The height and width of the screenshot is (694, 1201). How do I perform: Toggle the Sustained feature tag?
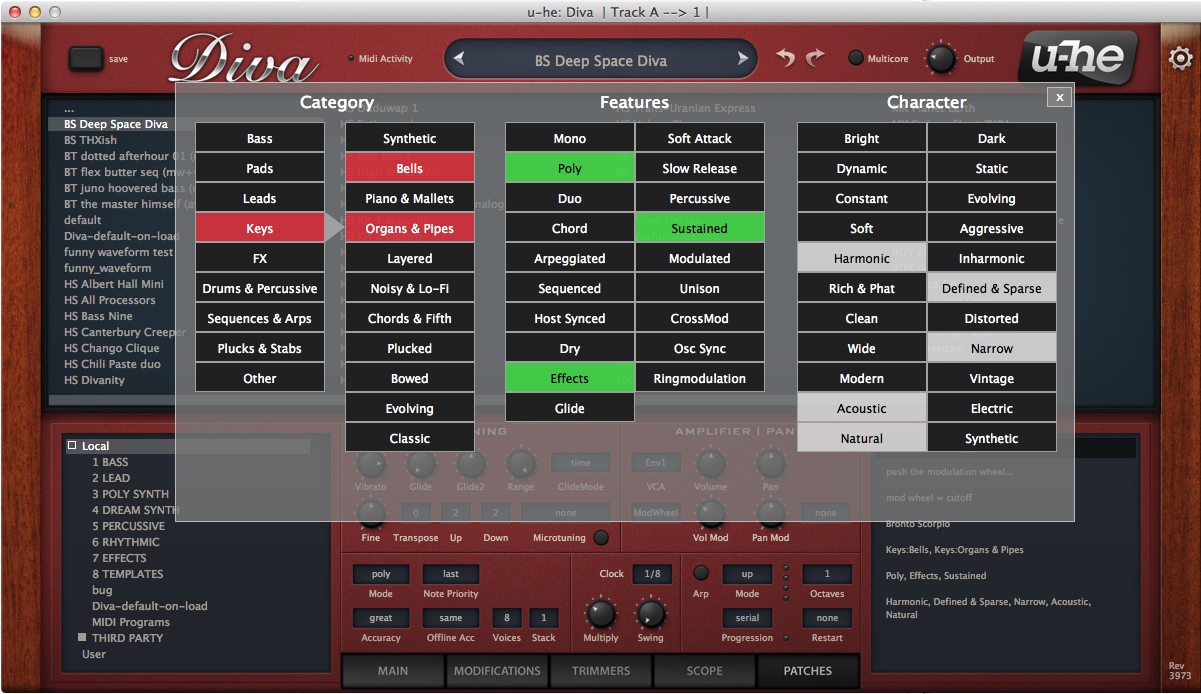700,228
